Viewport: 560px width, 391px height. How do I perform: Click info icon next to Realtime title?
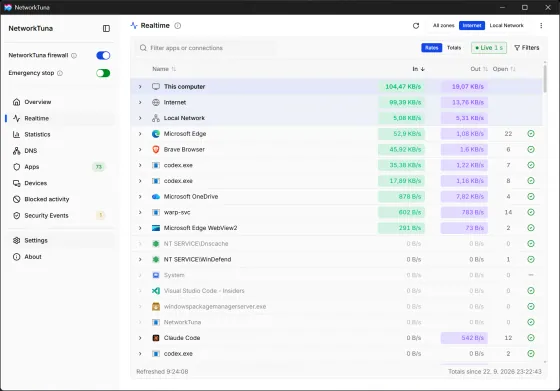pyautogui.click(x=178, y=26)
